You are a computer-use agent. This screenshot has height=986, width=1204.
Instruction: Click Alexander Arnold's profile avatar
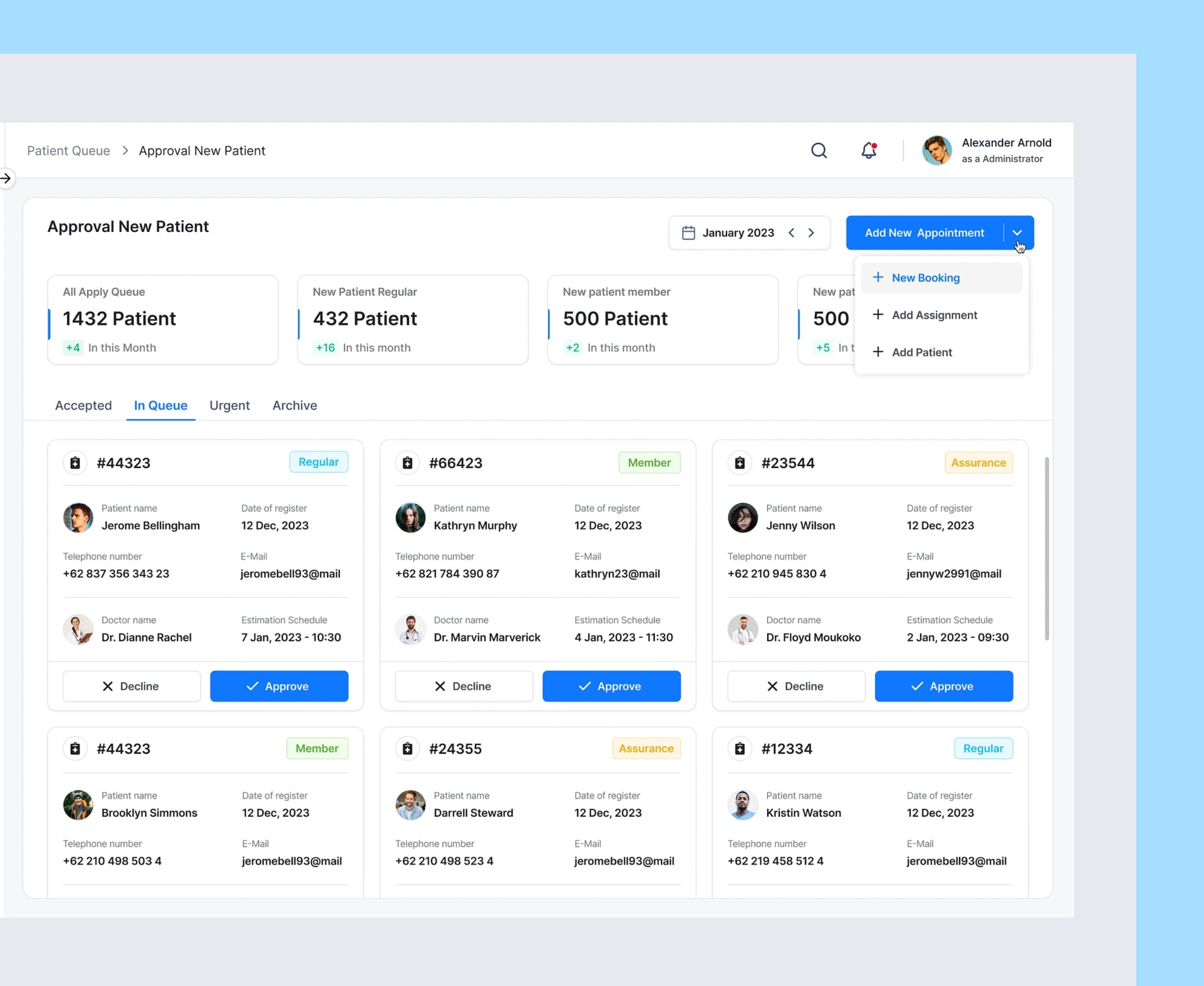(x=937, y=151)
